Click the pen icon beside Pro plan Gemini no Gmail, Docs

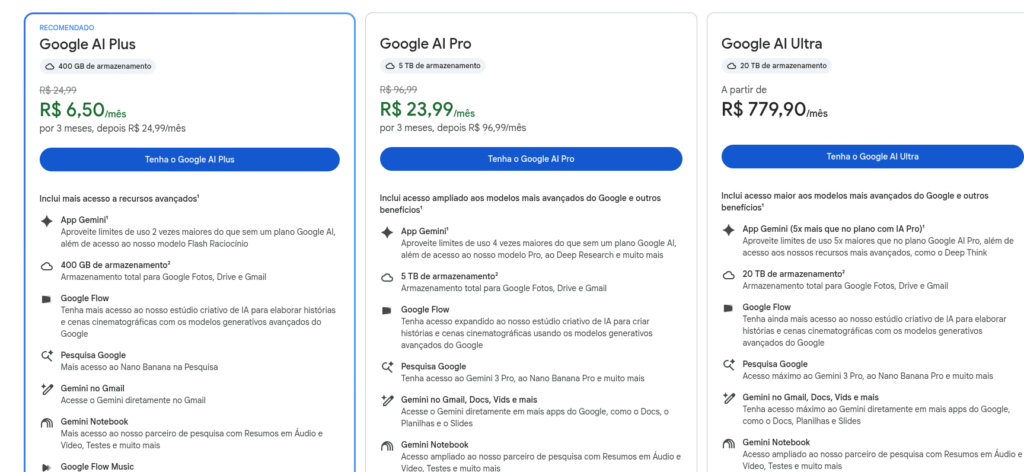pyautogui.click(x=387, y=400)
